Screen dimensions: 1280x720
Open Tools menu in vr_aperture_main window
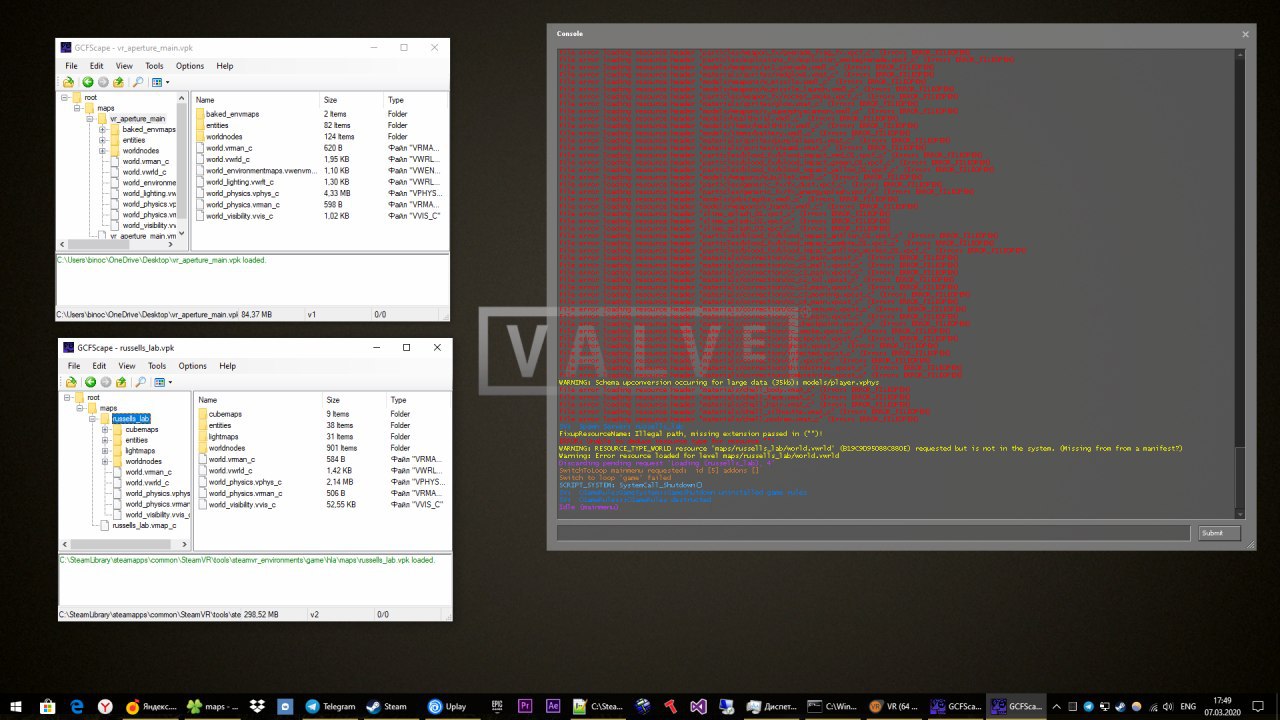(154, 66)
